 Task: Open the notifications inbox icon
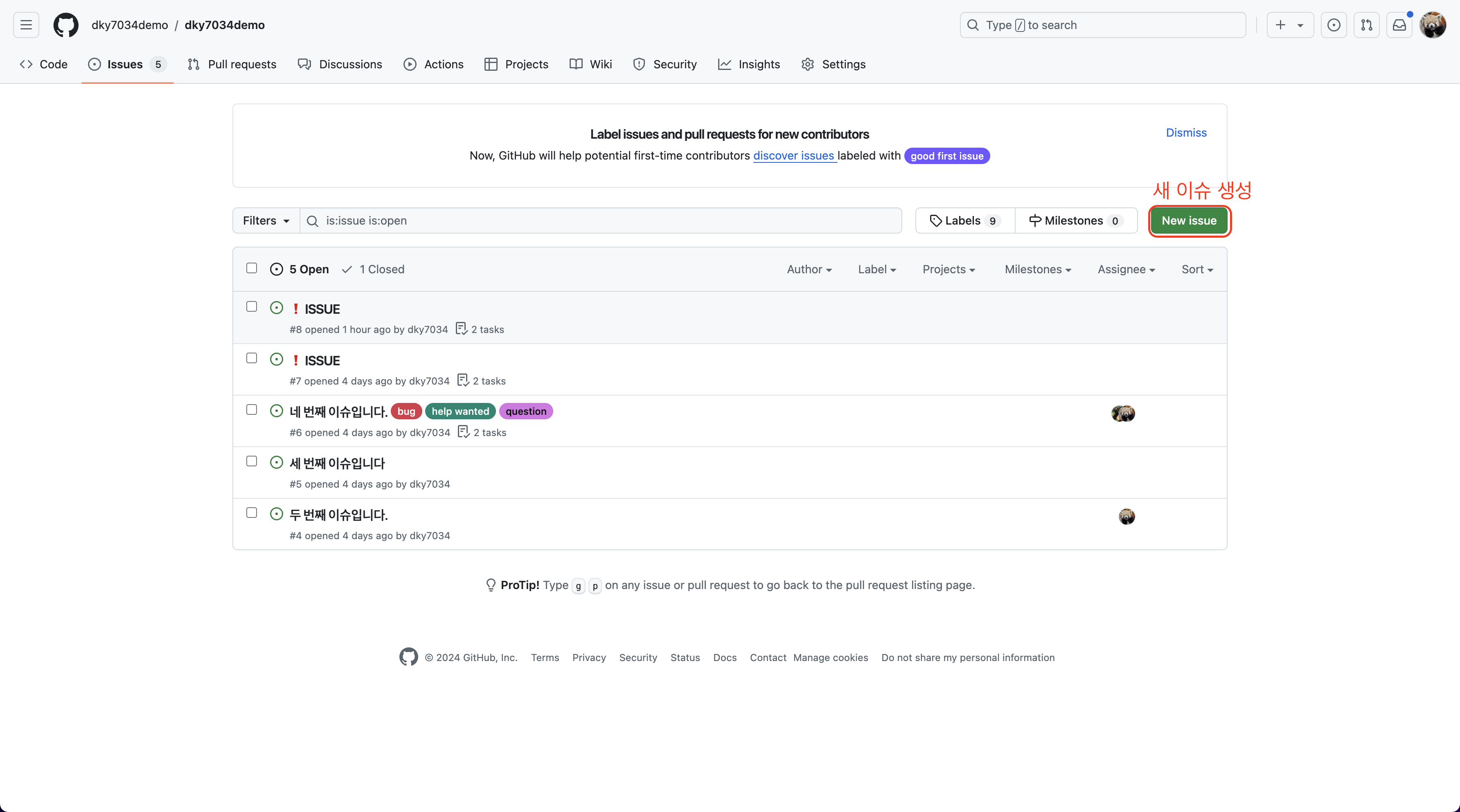tap(1399, 25)
